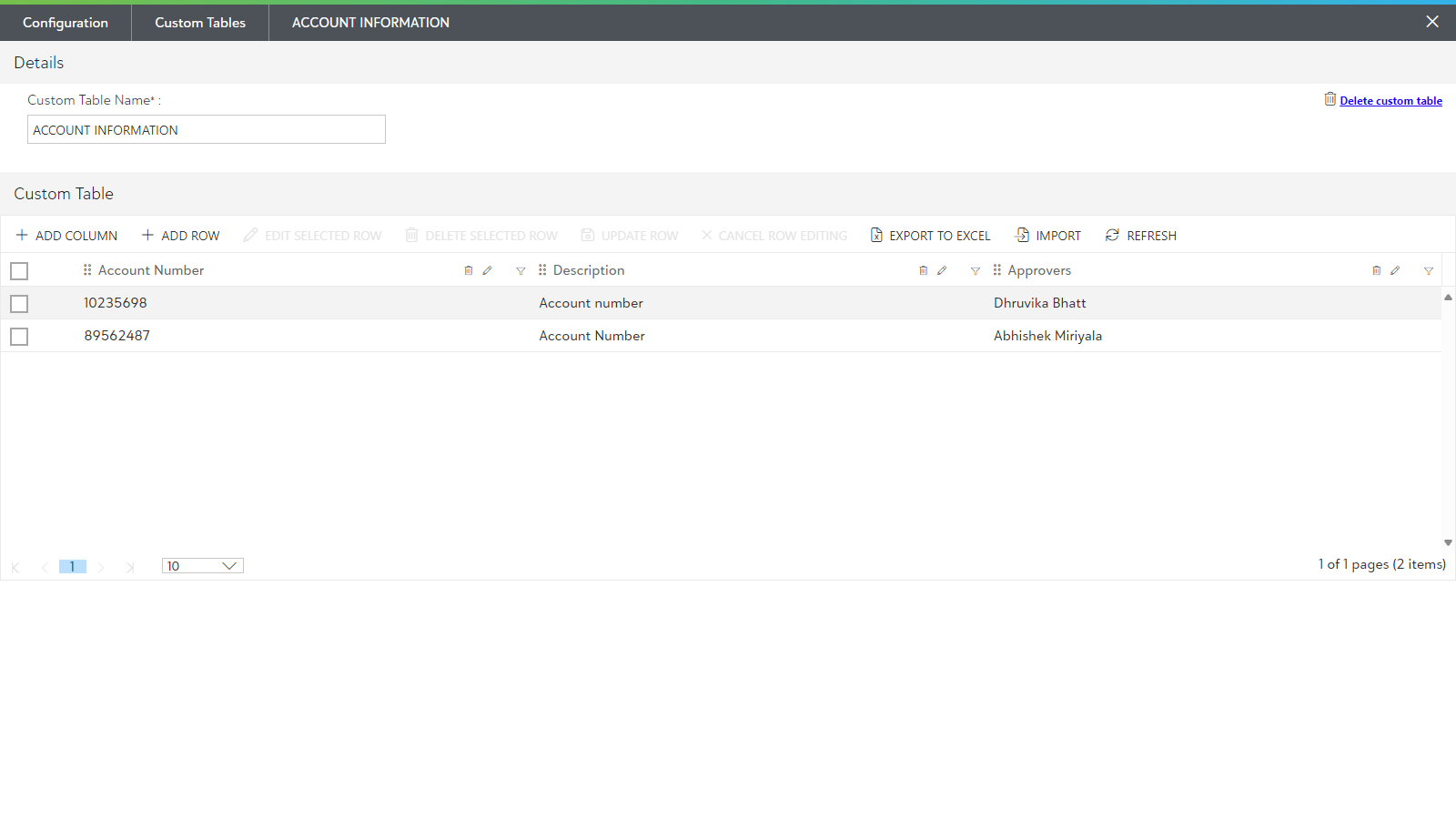The height and width of the screenshot is (819, 1456).
Task: Click the ADD COLUMN button label
Action: [76, 236]
